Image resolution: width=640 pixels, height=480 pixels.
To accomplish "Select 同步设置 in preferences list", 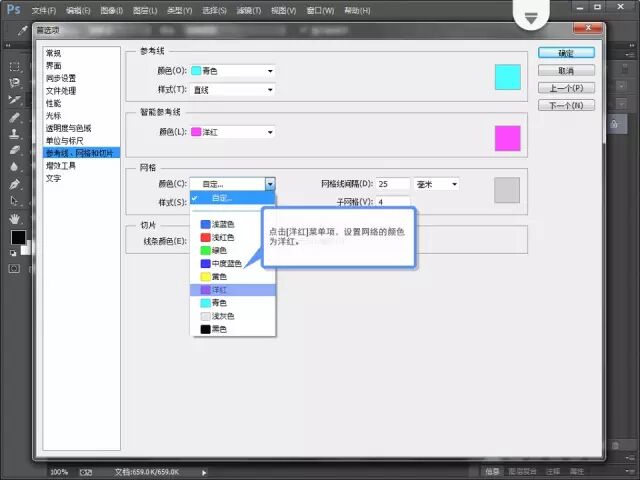I will point(82,78).
